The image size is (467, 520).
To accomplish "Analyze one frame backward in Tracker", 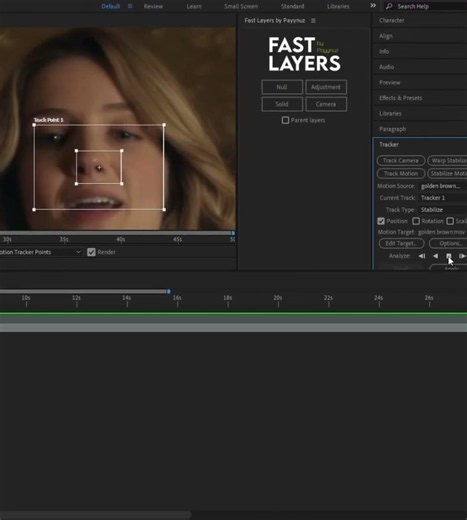I will [422, 256].
